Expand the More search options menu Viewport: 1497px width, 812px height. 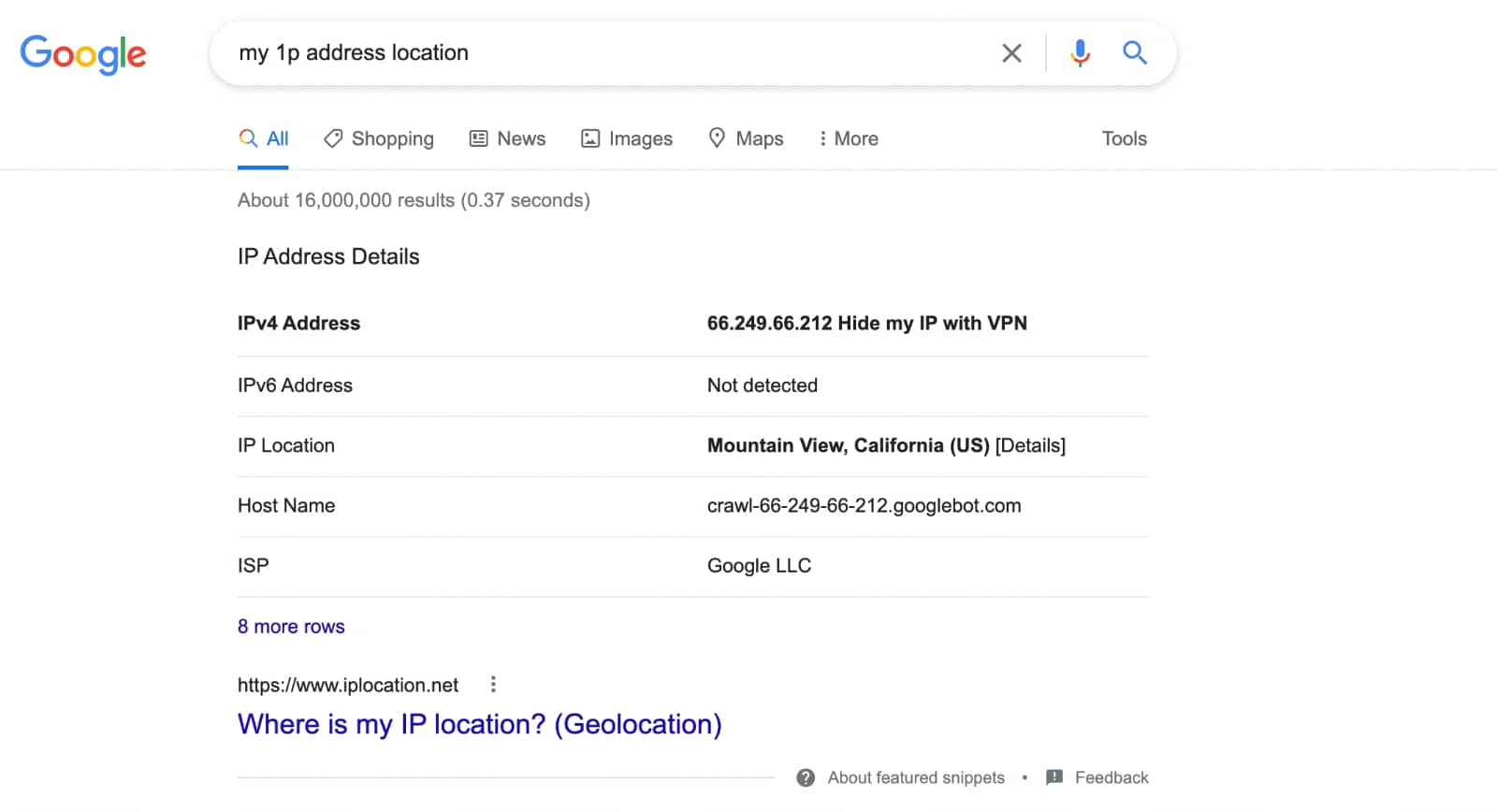click(848, 139)
